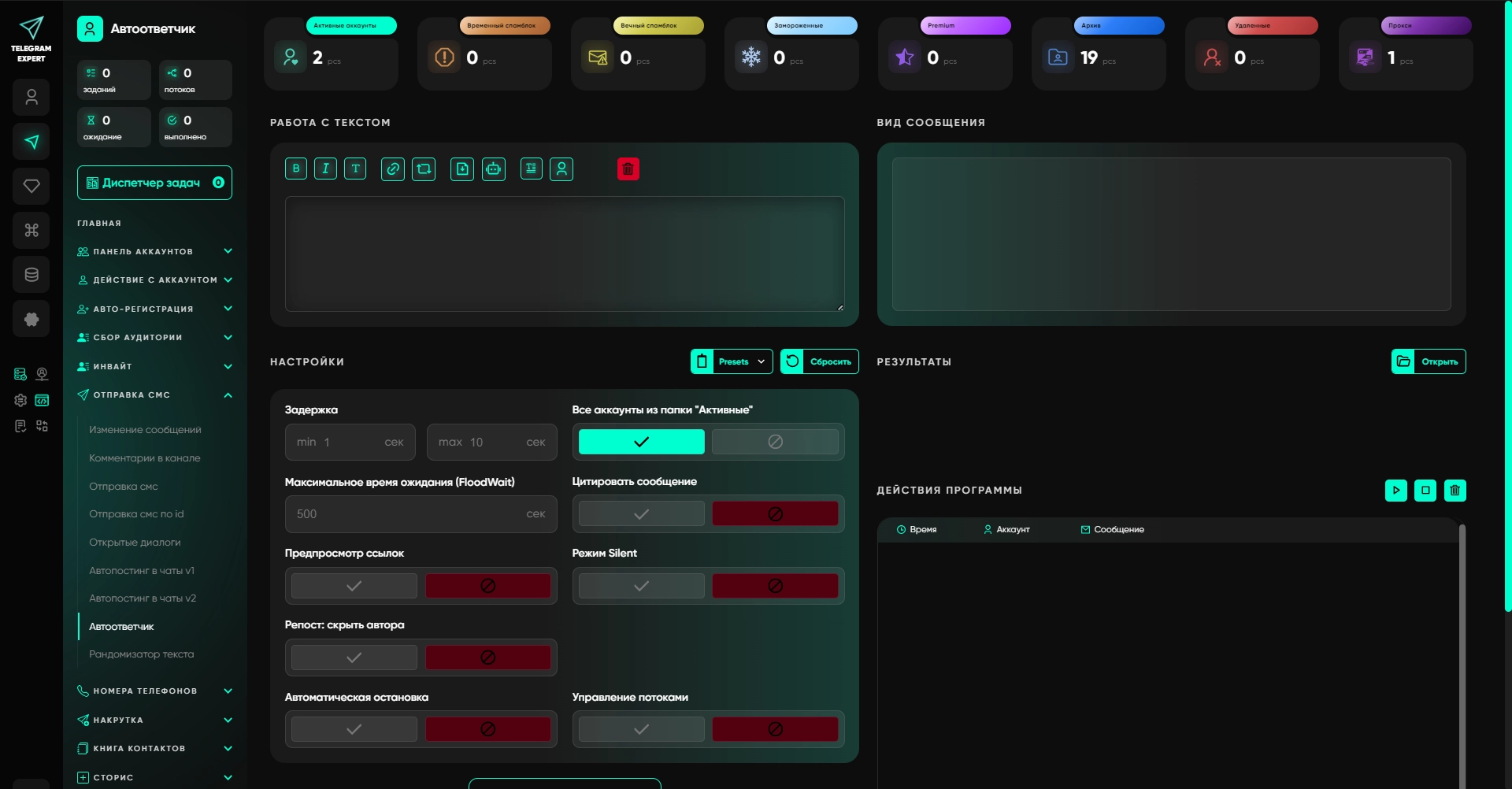Viewport: 1512px width, 789px height.
Task: Expand Номера телефонов section
Action: pos(154,691)
